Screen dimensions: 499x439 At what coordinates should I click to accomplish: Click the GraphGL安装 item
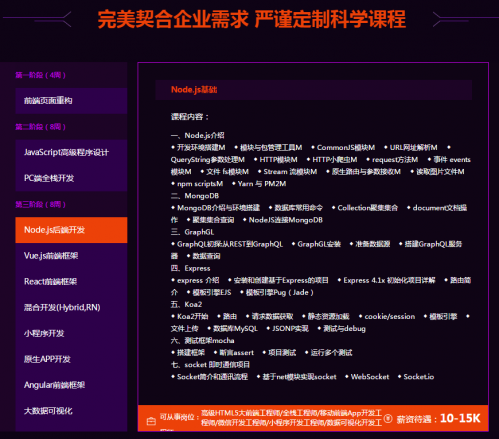coord(319,244)
